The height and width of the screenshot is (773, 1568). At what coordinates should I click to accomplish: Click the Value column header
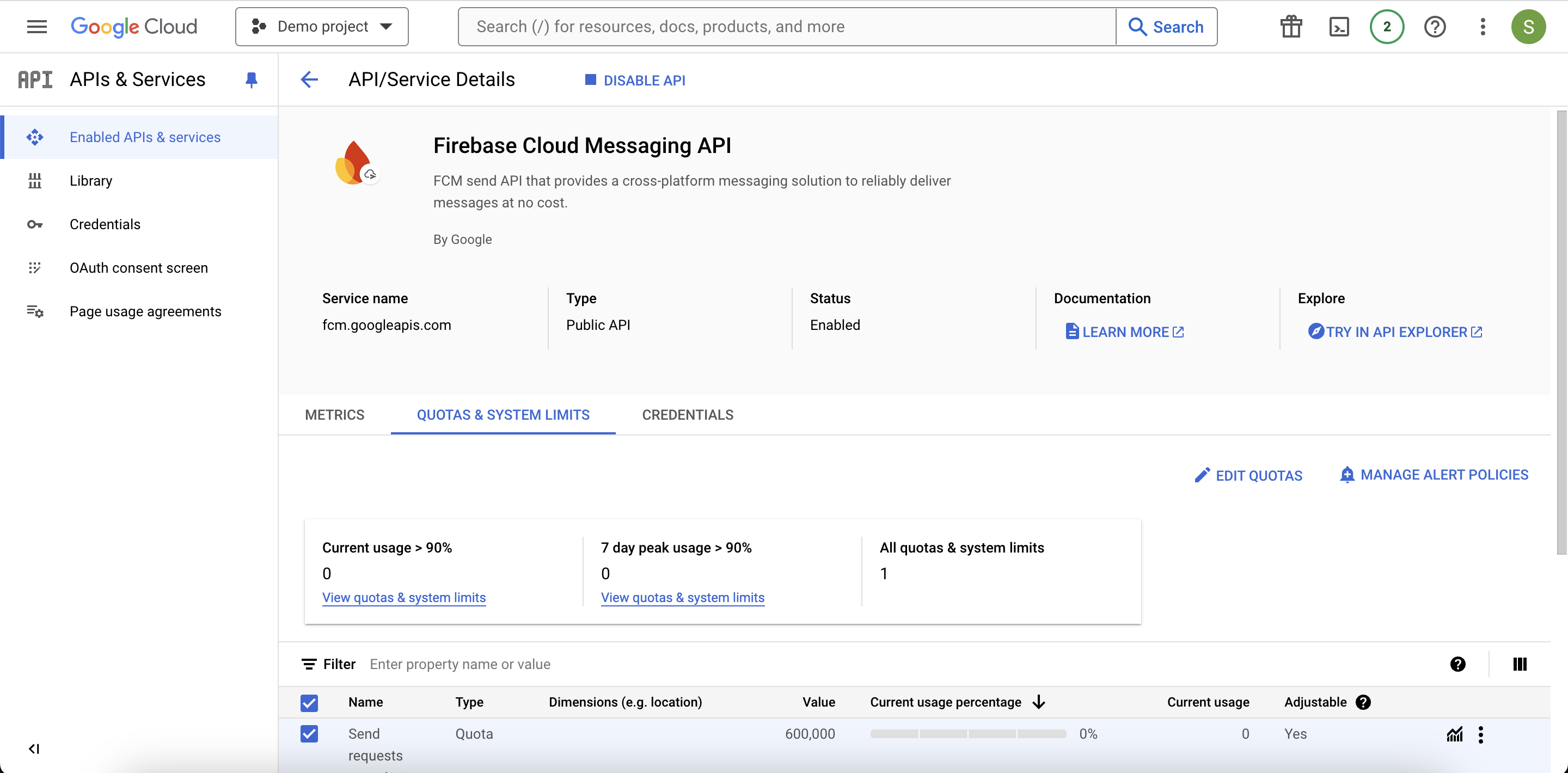coord(818,702)
